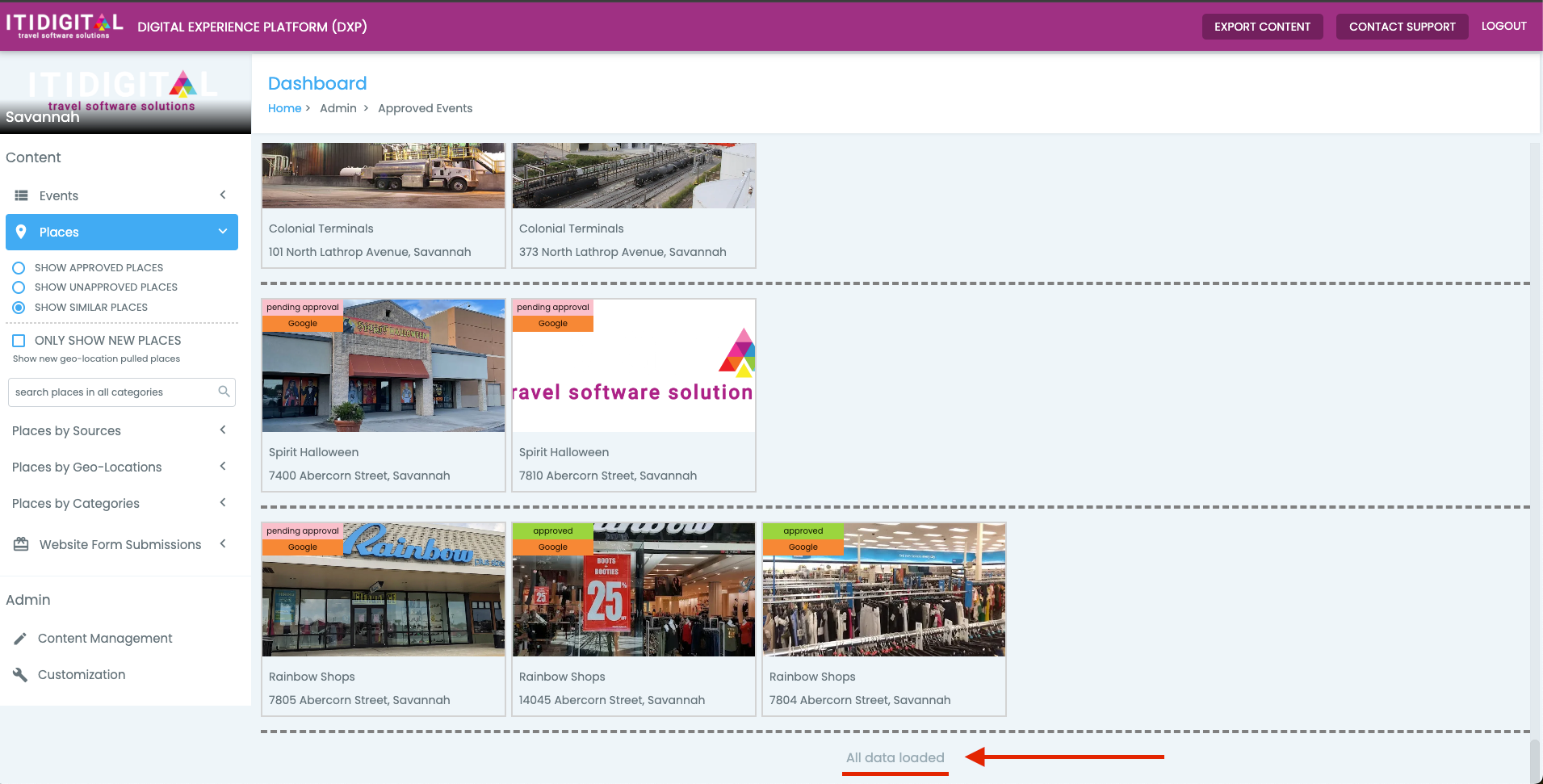
Task: Select Show Approved Places radio button
Action: [x=19, y=268]
